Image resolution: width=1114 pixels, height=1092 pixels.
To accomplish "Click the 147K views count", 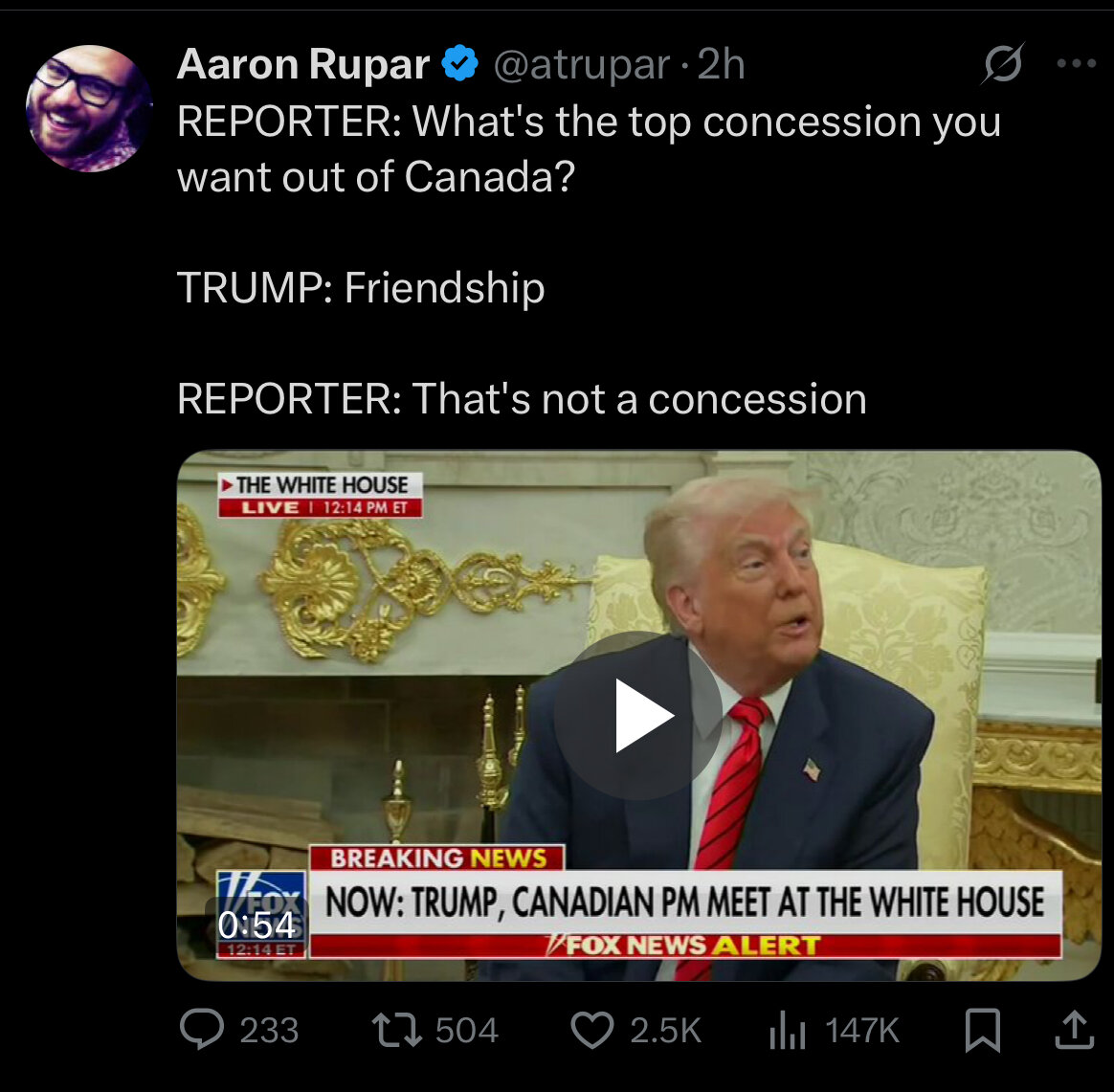I will click(x=861, y=1030).
